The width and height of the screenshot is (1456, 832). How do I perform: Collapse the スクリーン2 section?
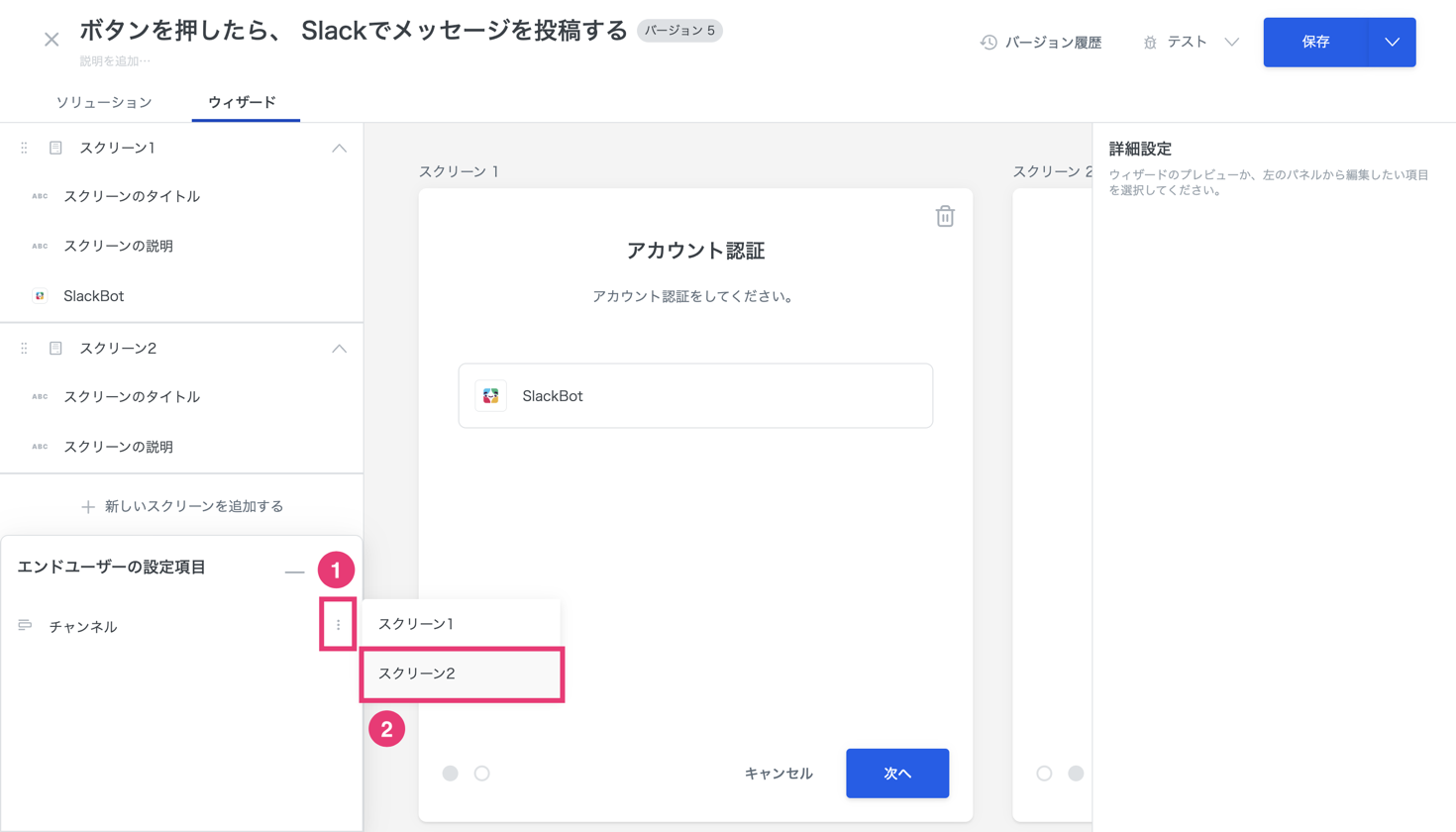(x=339, y=349)
